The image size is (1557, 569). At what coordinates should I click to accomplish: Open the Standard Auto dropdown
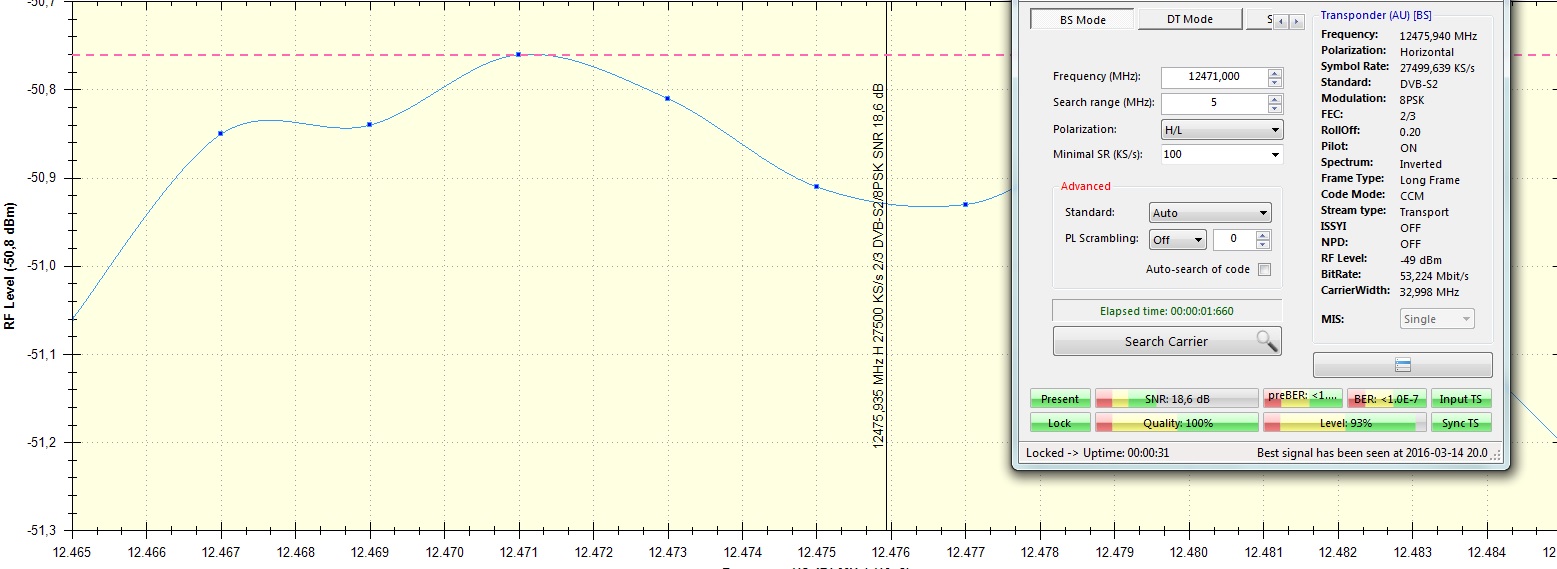[1210, 213]
